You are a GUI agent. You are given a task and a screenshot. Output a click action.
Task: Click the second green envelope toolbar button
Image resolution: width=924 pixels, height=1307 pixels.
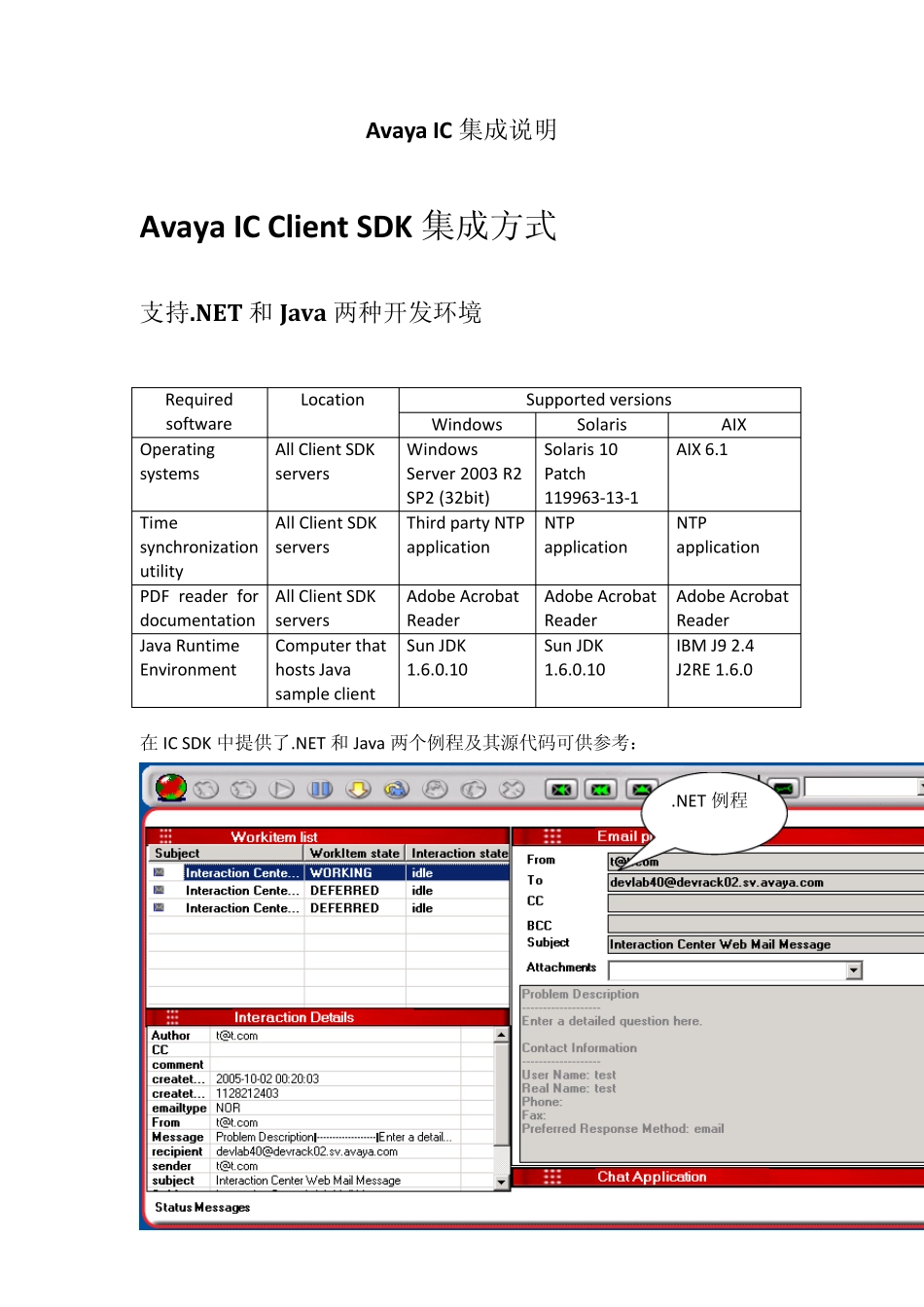click(x=601, y=789)
